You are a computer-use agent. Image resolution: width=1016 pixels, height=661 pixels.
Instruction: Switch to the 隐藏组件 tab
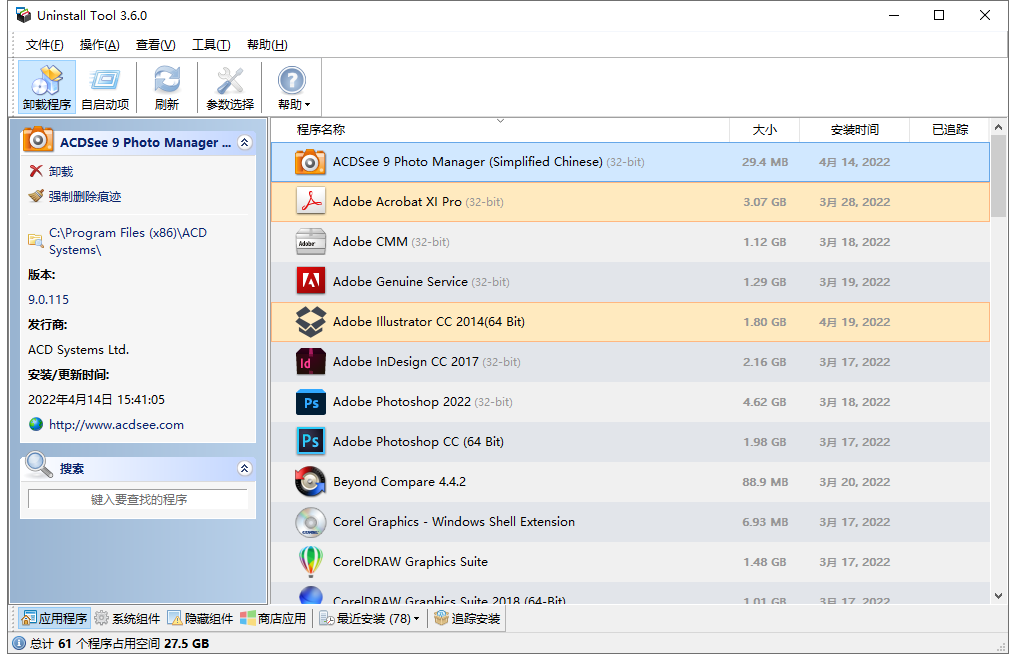201,619
